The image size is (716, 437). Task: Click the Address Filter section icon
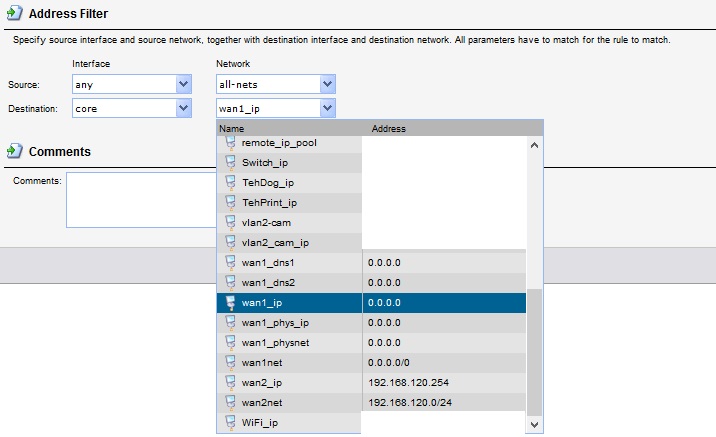(x=14, y=14)
